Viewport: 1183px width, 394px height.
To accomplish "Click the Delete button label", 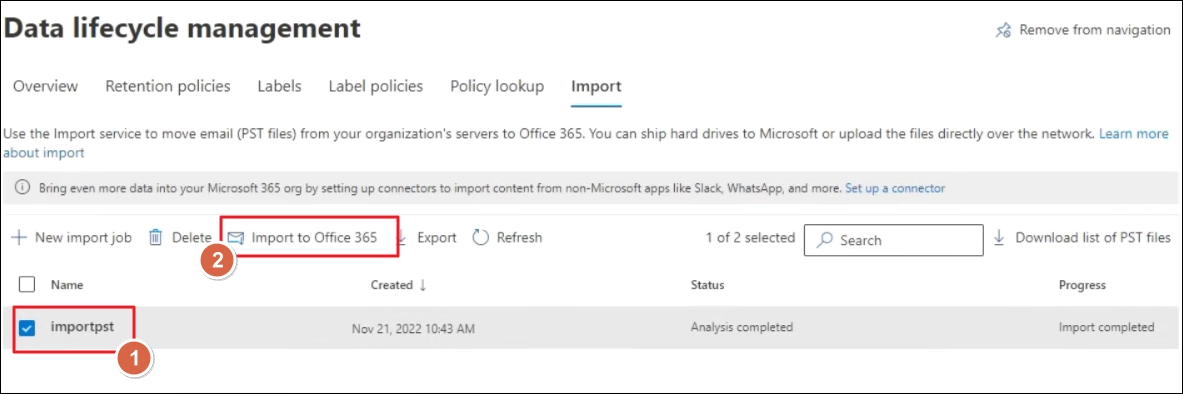I will [192, 238].
